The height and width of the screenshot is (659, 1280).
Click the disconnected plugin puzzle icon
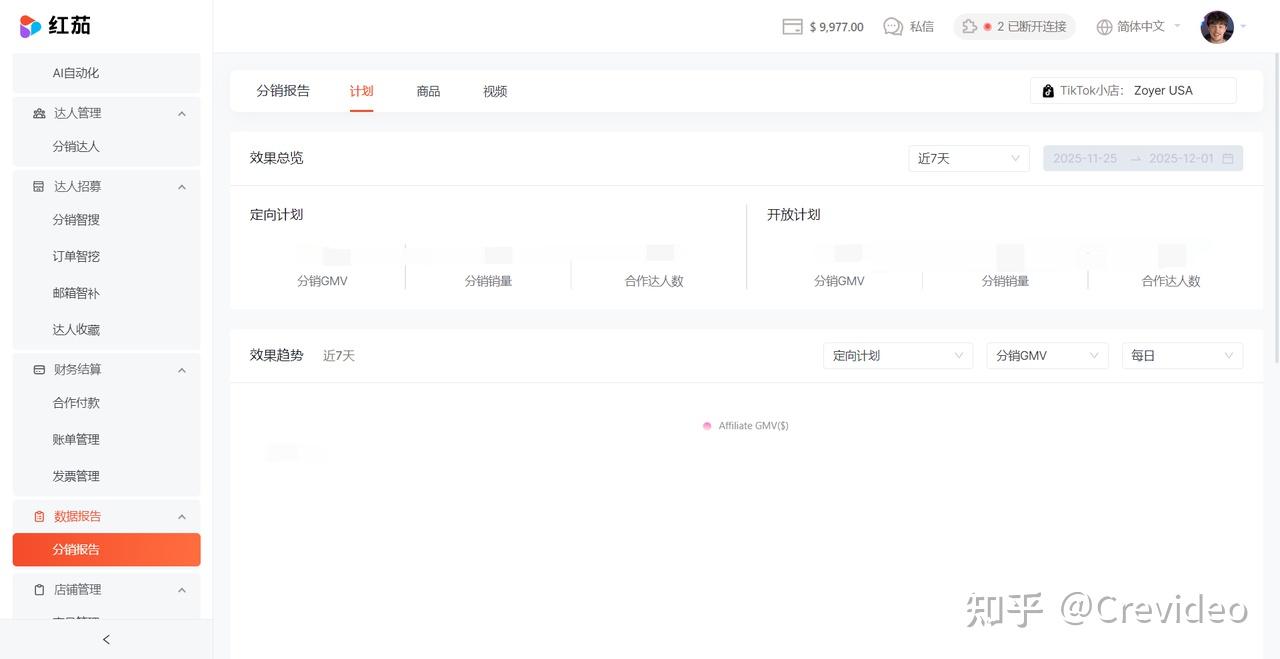pyautogui.click(x=969, y=27)
